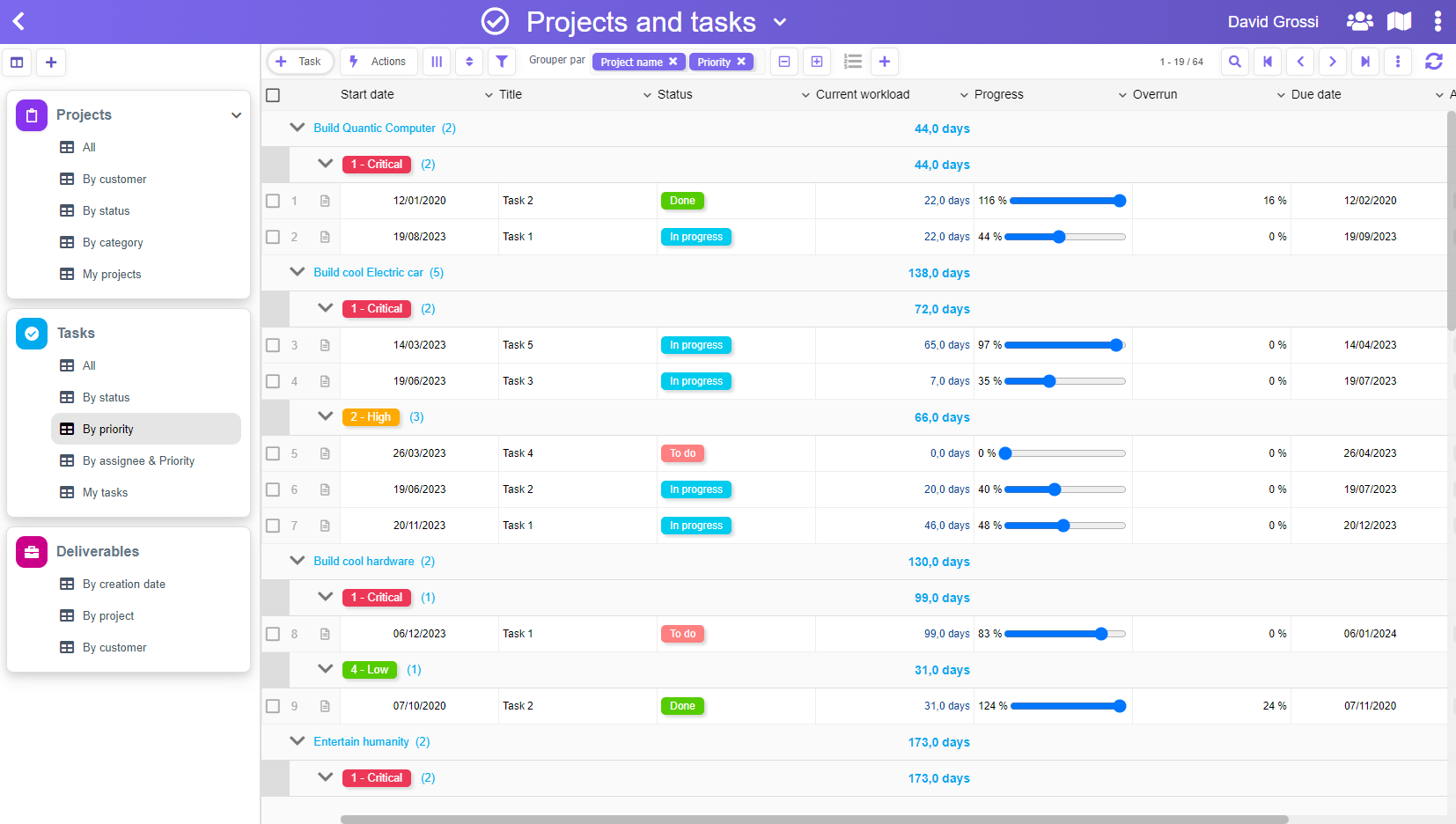Click the refresh icon in toolbar
1456x824 pixels.
pyautogui.click(x=1433, y=62)
